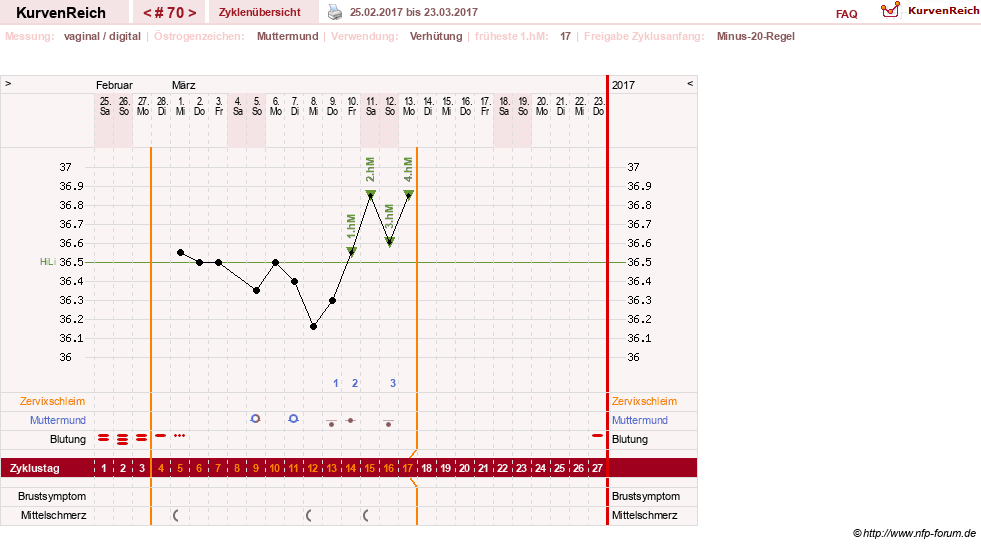The height and width of the screenshot is (545, 981).
Task: Go to previous cycle with '<' before #70
Action: 147,13
